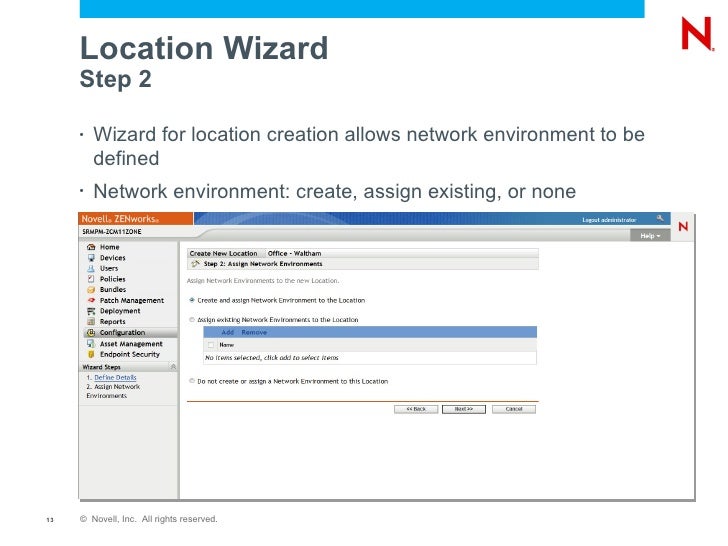Click the Reports icon

[x=91, y=322]
